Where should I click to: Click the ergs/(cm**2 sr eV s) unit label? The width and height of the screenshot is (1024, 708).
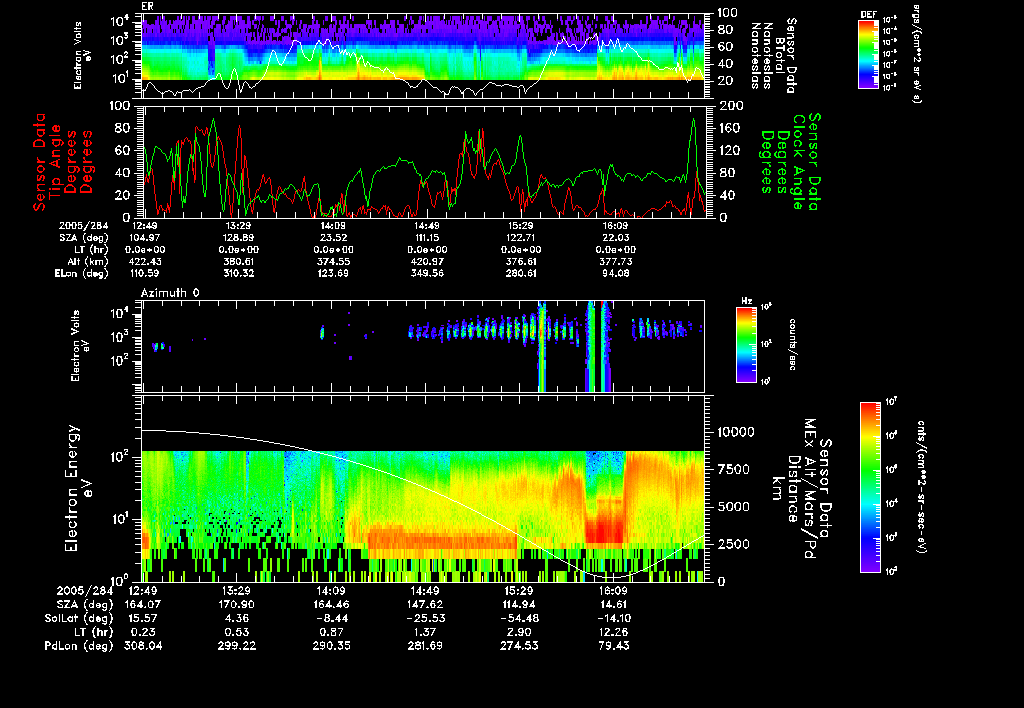917,54
